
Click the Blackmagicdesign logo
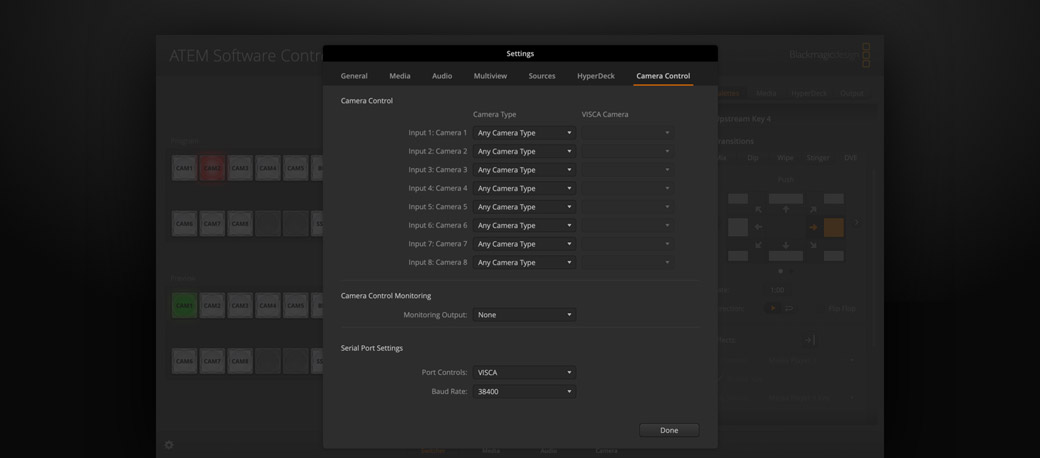[x=830, y=55]
